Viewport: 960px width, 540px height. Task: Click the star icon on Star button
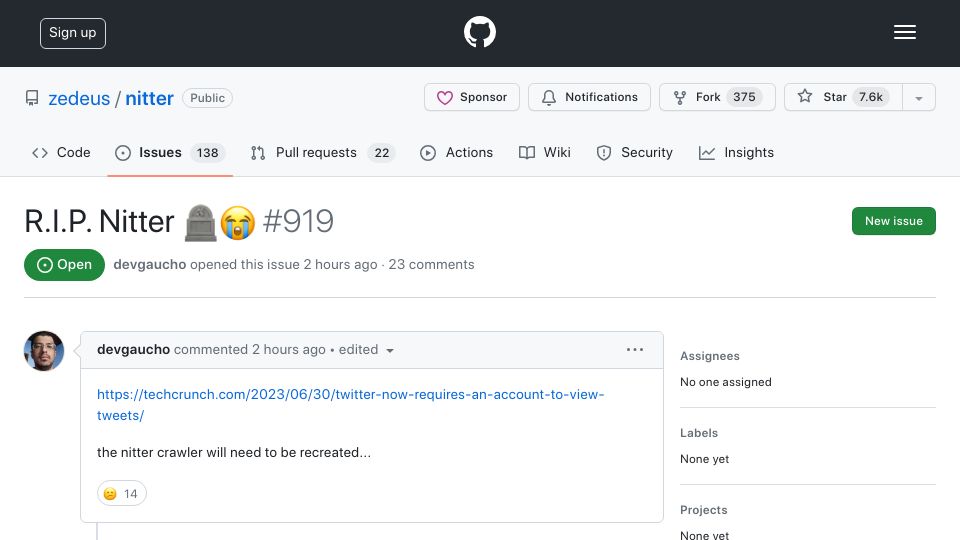point(805,96)
